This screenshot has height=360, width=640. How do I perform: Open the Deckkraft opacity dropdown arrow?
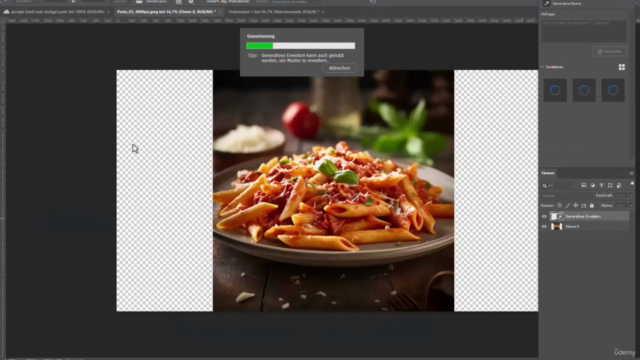[631, 196]
